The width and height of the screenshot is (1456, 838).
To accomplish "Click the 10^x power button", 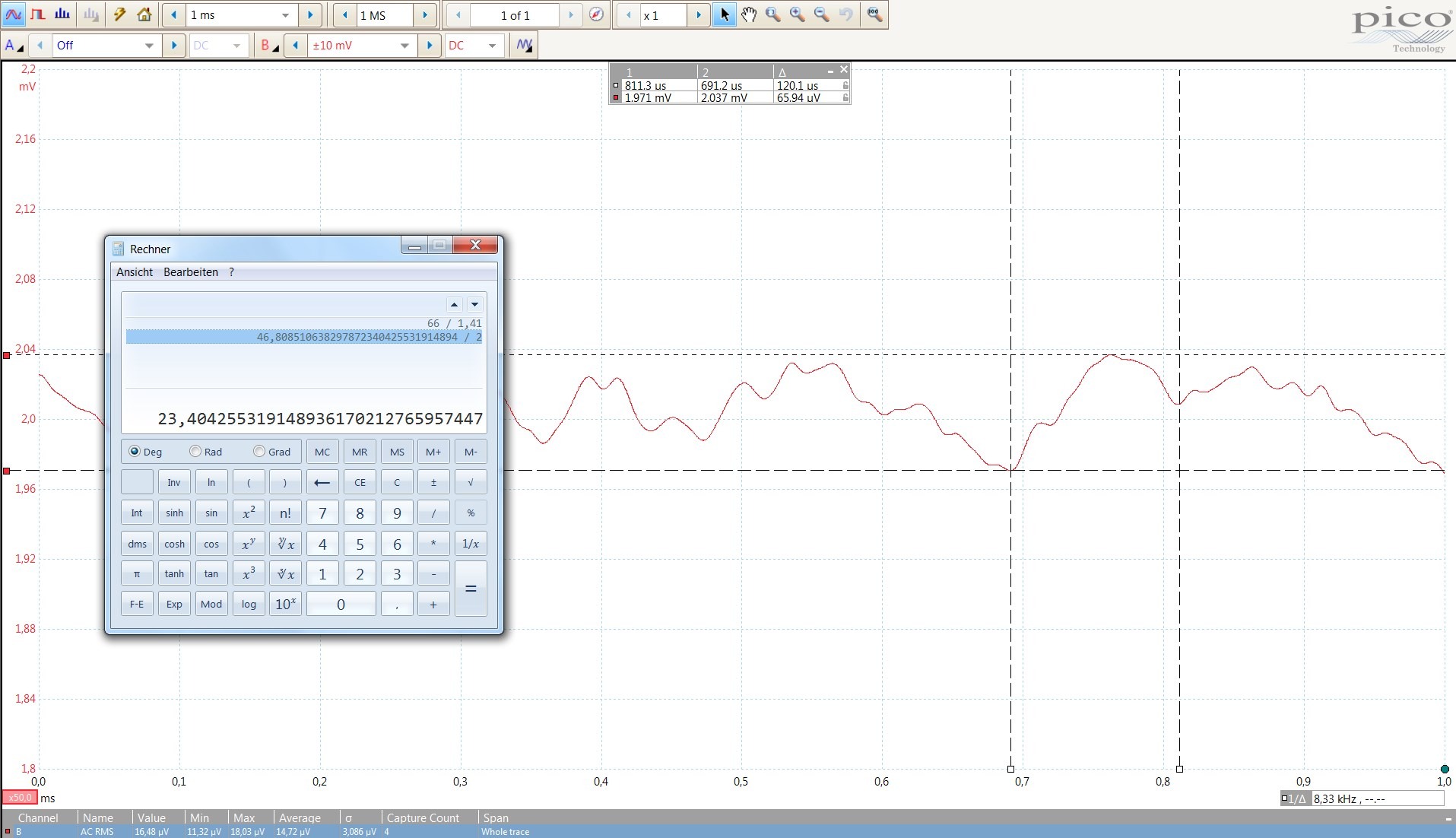I will coord(285,604).
